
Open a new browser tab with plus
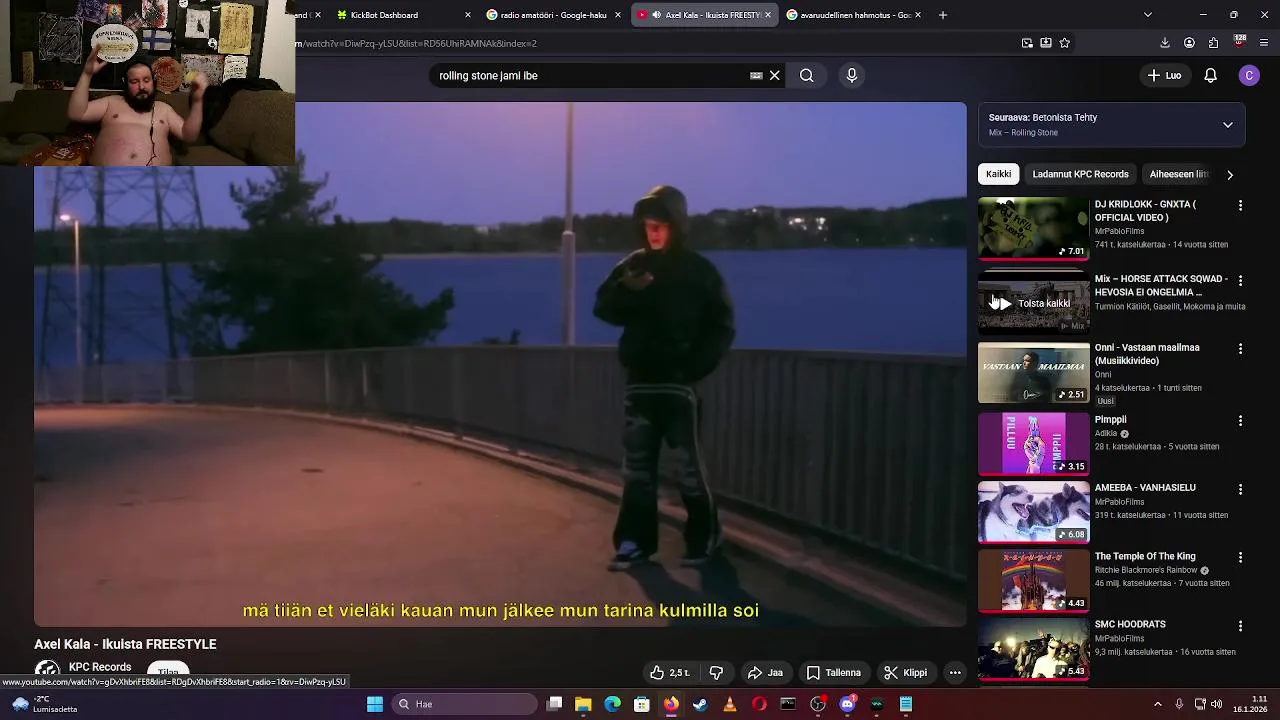point(942,15)
